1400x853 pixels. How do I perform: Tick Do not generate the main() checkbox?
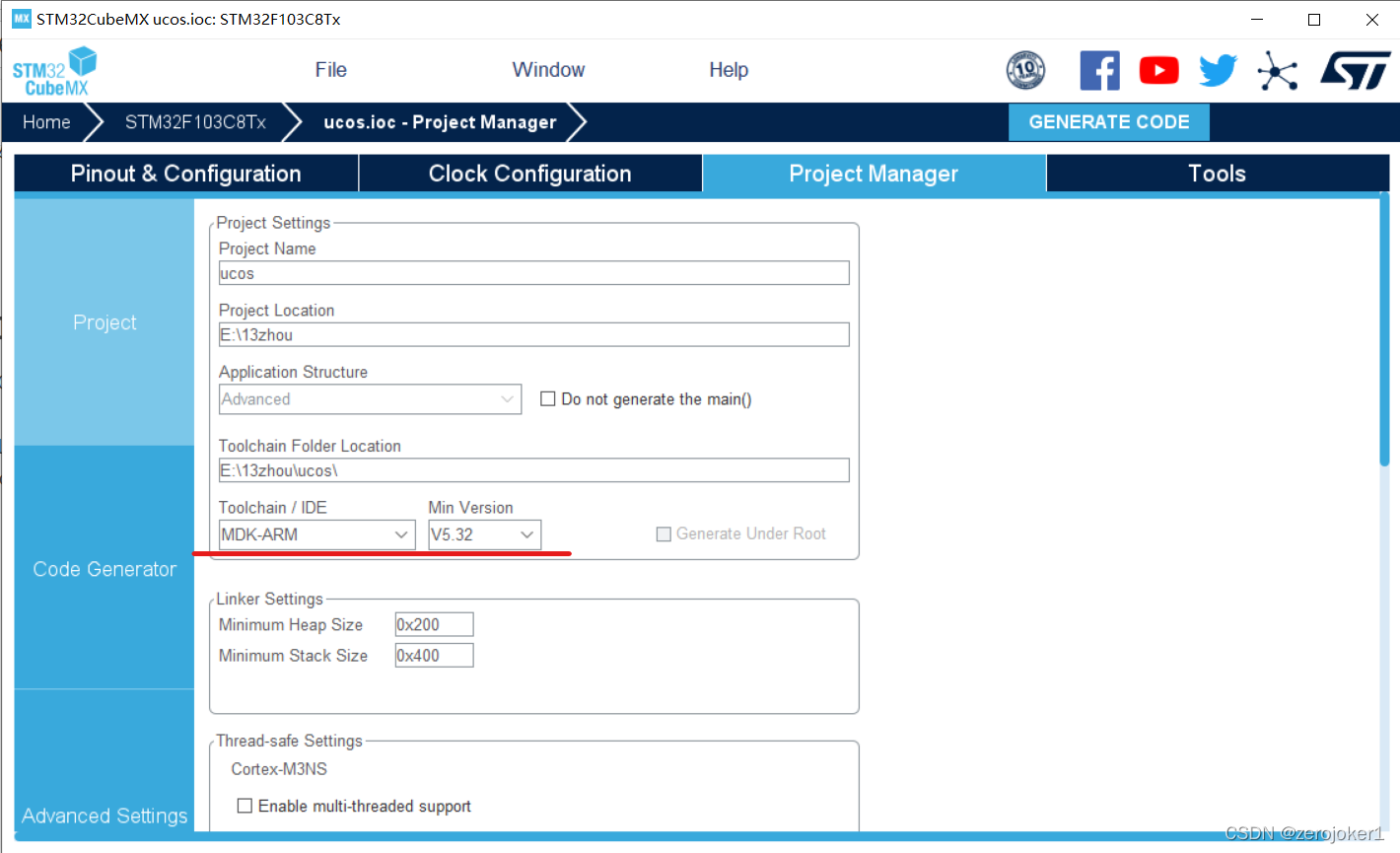[x=548, y=398]
